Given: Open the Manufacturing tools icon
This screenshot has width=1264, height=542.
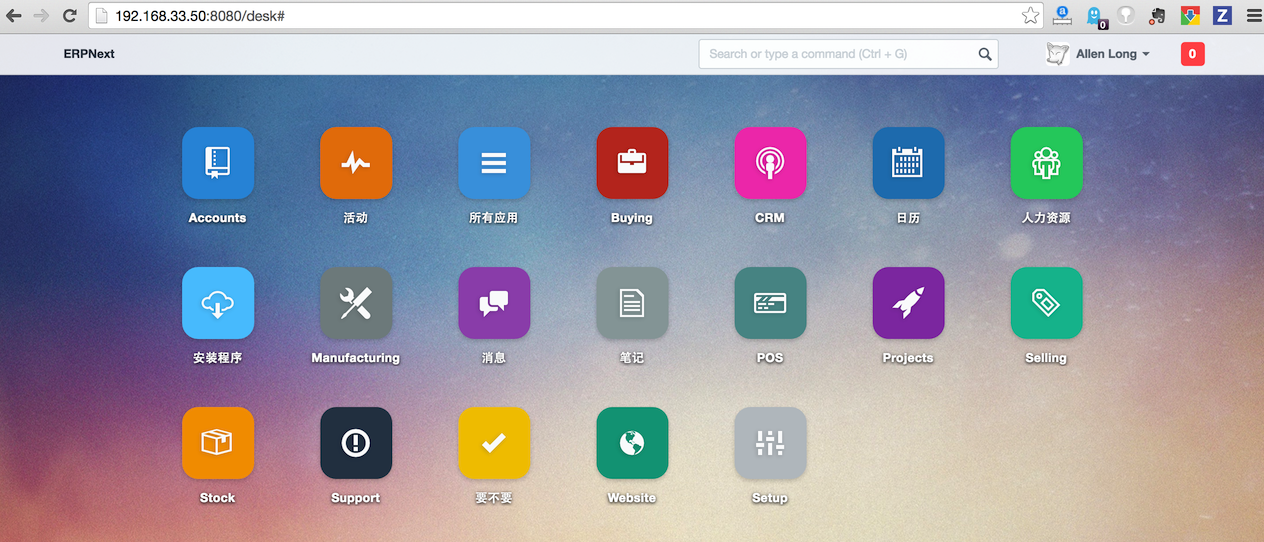Looking at the screenshot, I should [x=356, y=303].
